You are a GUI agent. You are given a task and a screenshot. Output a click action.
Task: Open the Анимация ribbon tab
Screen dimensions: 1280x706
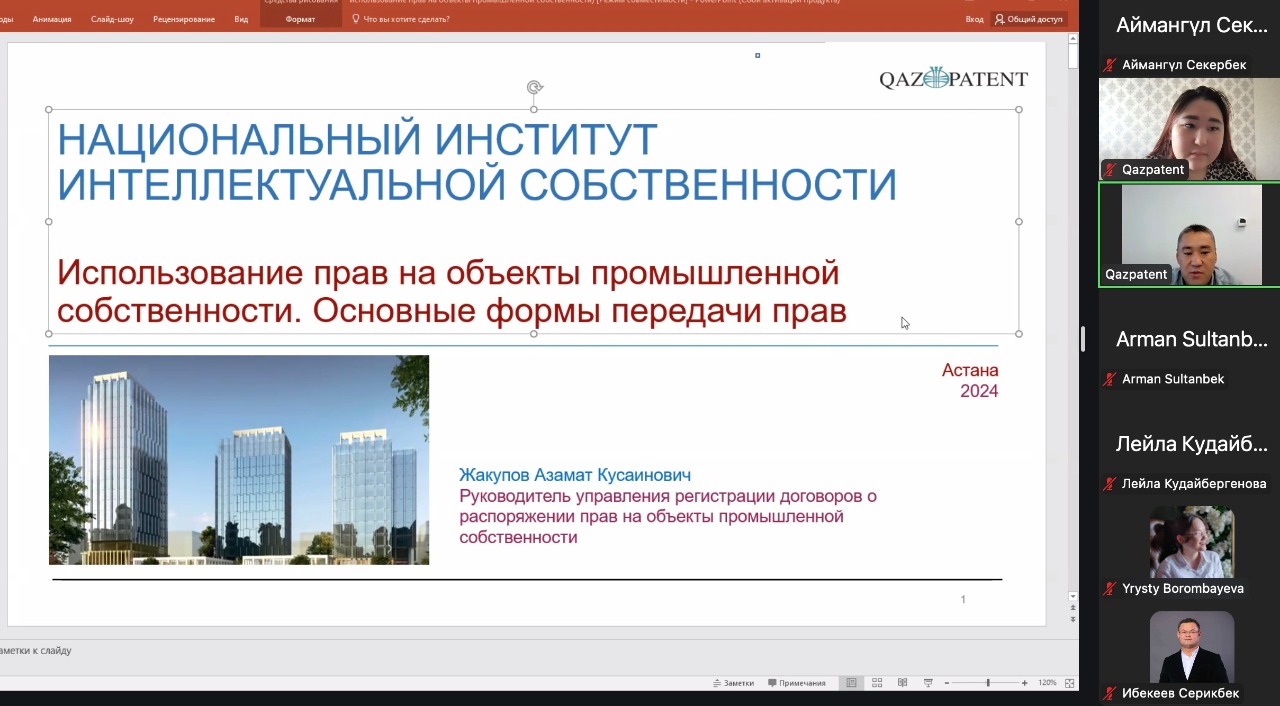coord(52,19)
